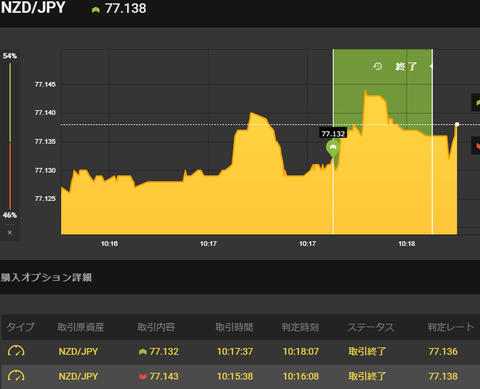
Task: Click judgment time 10:18:07
Action: tap(301, 351)
